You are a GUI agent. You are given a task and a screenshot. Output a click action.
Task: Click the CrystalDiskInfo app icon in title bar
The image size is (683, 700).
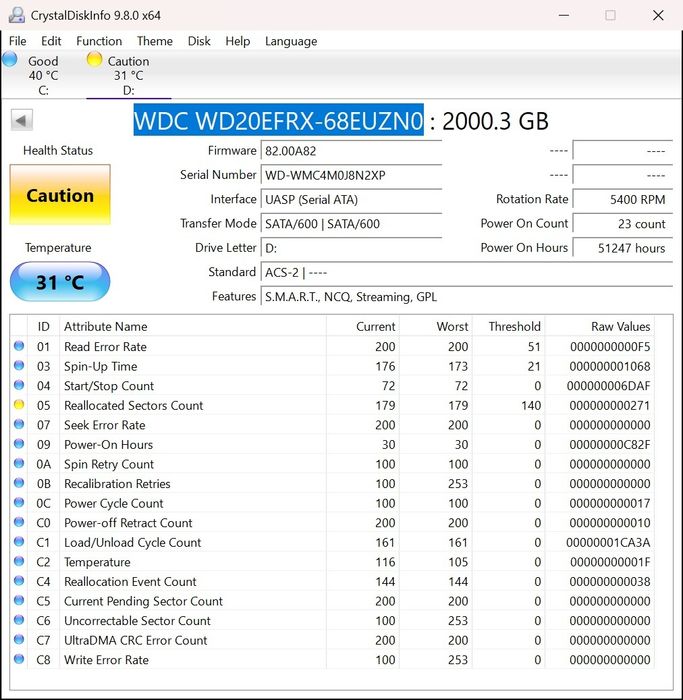point(17,15)
